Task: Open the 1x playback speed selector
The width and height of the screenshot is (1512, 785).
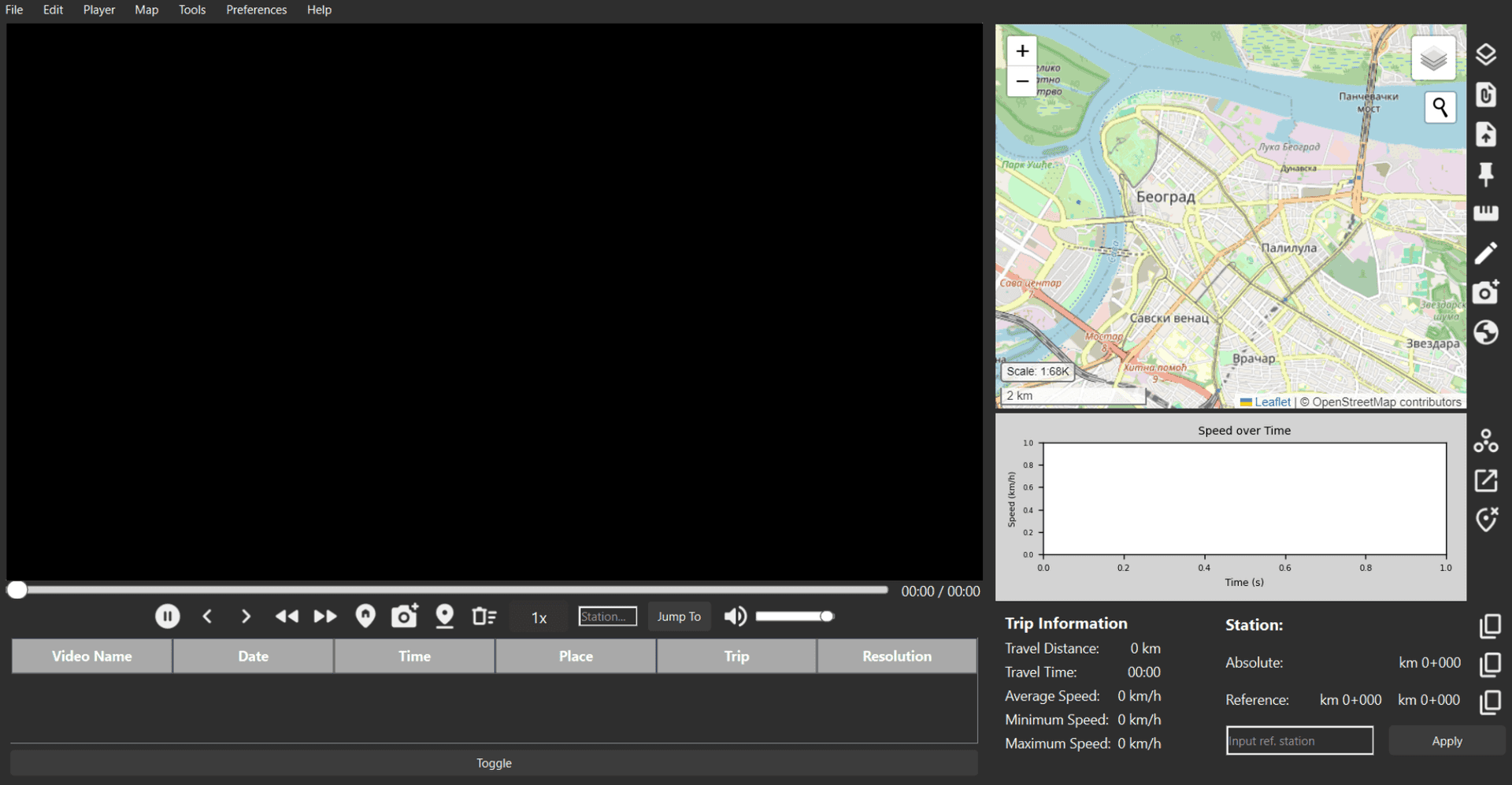Action: (538, 617)
